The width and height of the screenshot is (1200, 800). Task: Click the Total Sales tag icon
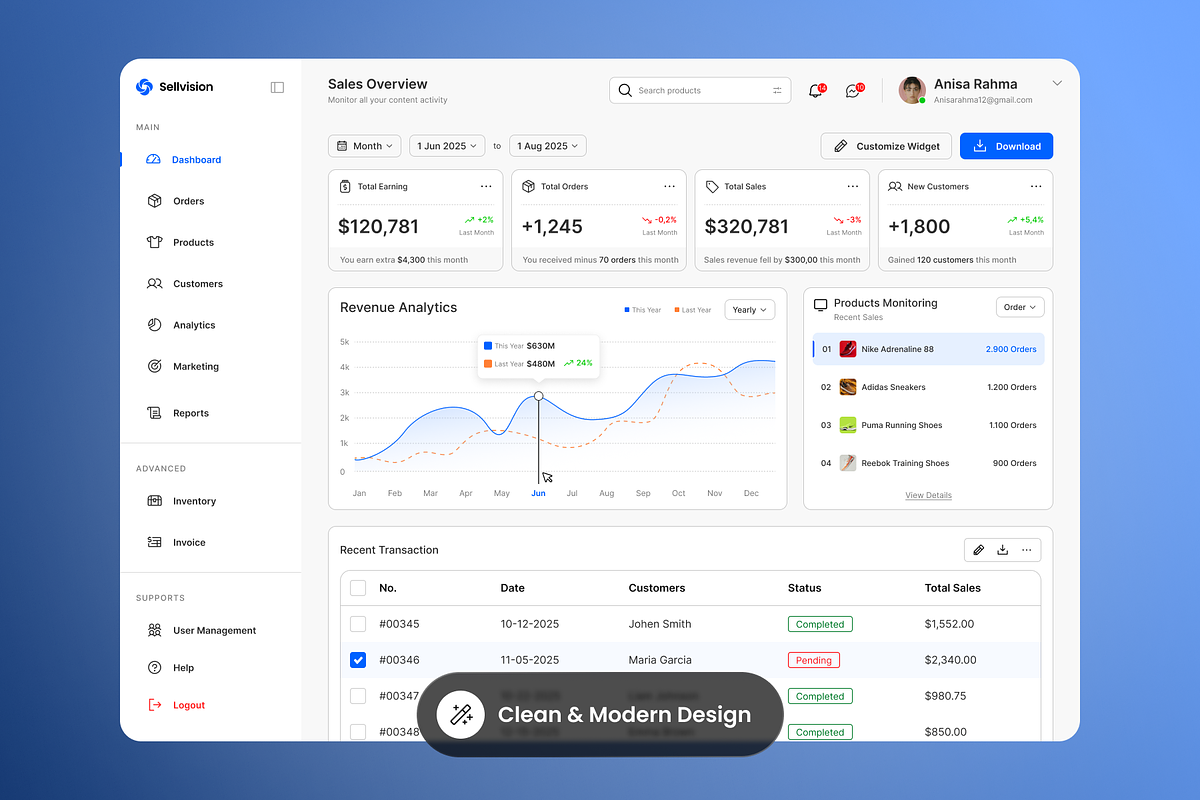click(712, 187)
